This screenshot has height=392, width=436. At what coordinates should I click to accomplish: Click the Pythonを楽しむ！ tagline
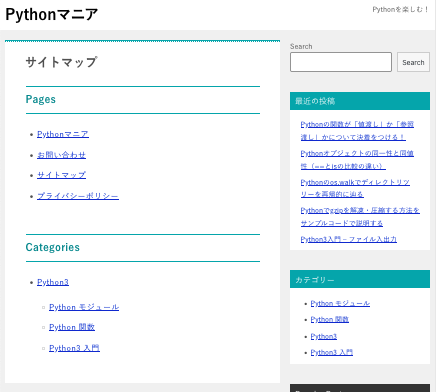coord(400,9)
